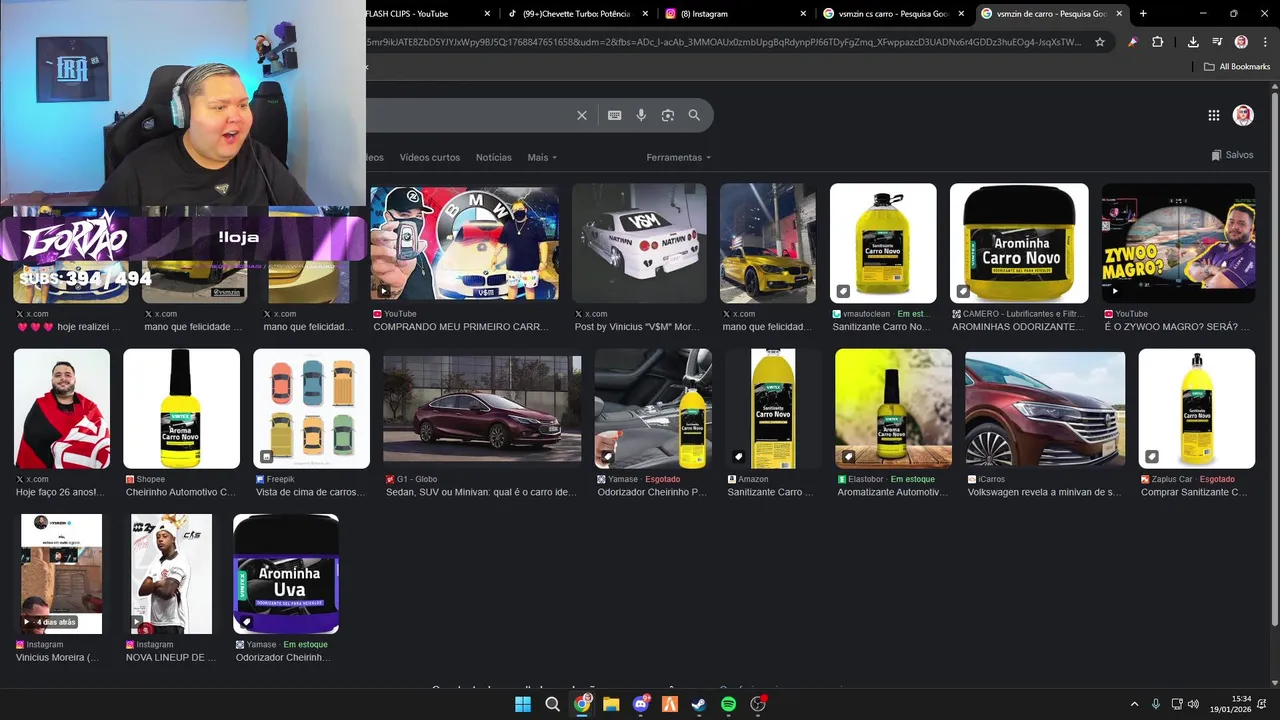Open Spotify from the taskbar
The image size is (1280, 720).
point(728,704)
